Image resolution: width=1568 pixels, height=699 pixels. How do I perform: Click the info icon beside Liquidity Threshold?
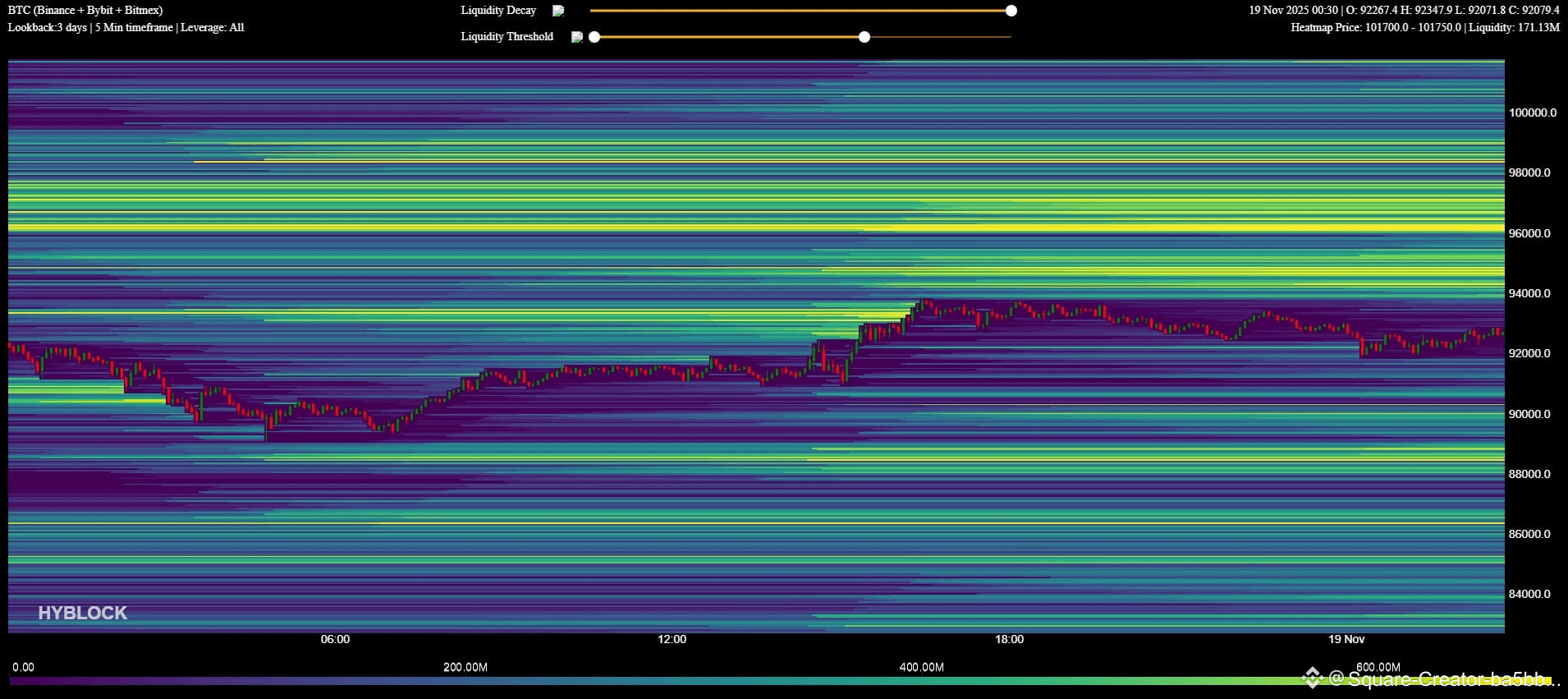[x=577, y=37]
